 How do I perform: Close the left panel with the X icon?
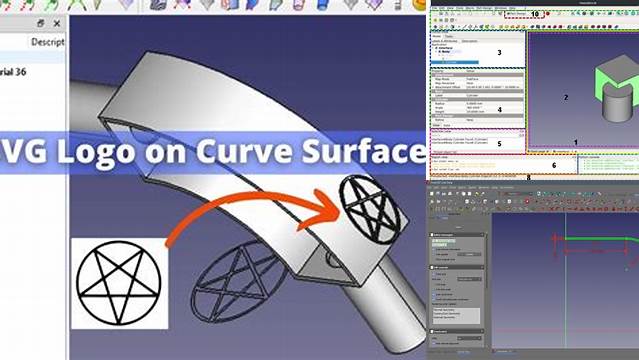click(57, 24)
